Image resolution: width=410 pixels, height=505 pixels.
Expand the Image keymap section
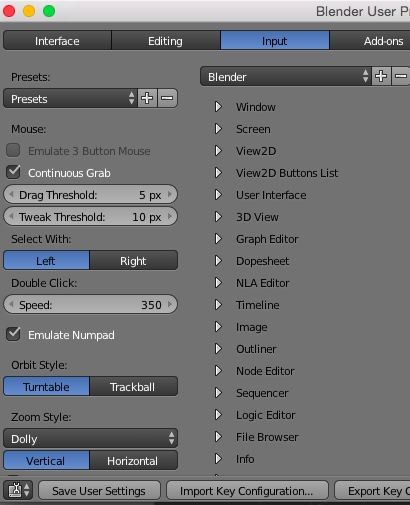[218, 327]
